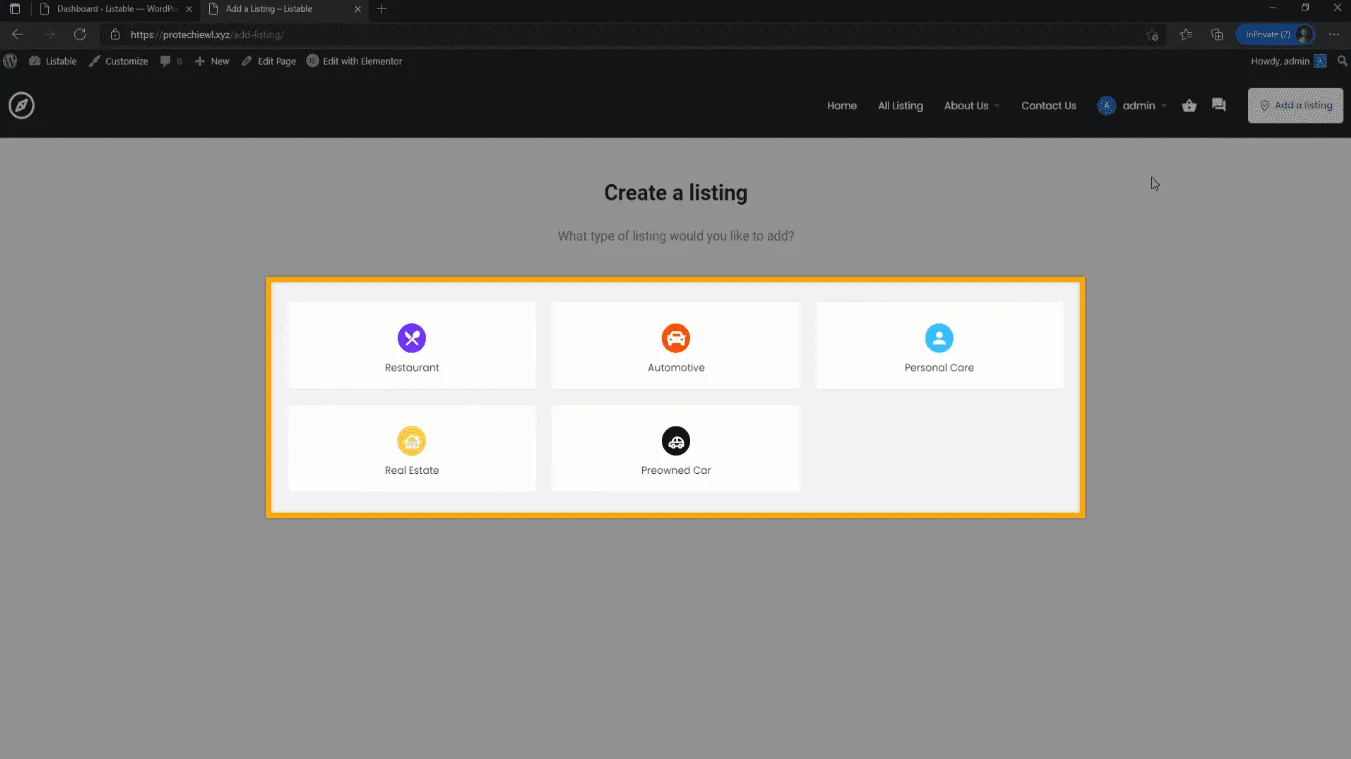
Task: Open the chat messages icon
Action: coord(1218,105)
